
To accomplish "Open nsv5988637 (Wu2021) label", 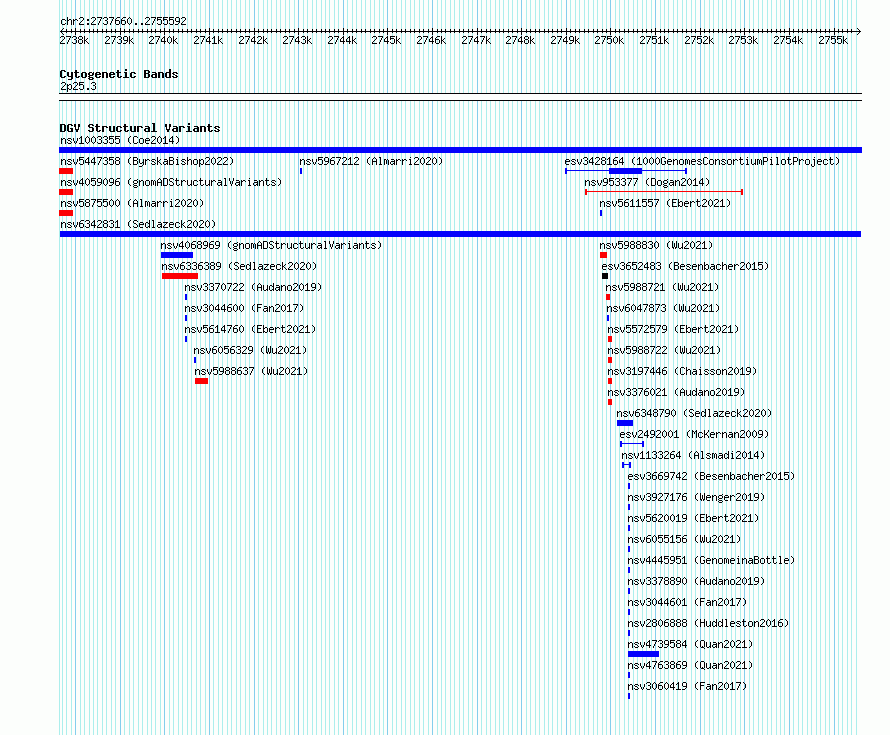I will (x=251, y=371).
